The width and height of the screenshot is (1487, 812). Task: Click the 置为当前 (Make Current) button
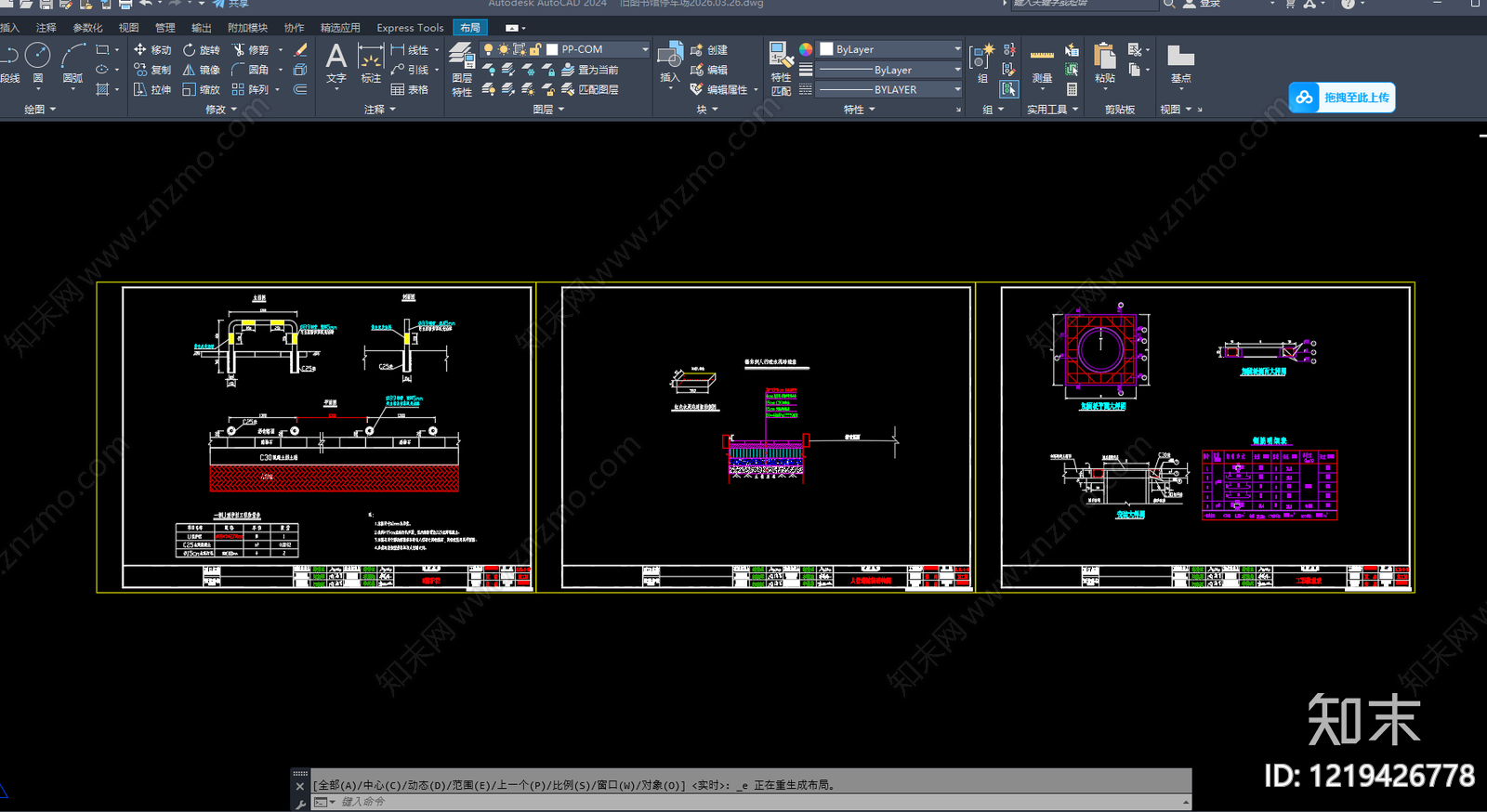(590, 70)
